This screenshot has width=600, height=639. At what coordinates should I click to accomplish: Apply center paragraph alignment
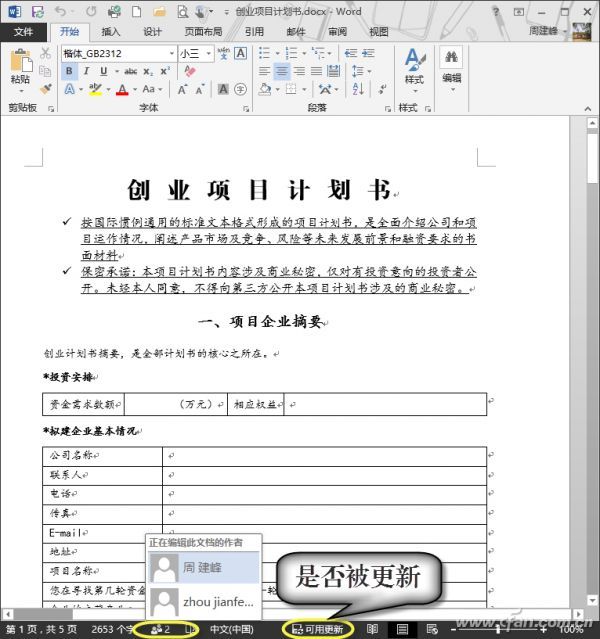tap(282, 71)
